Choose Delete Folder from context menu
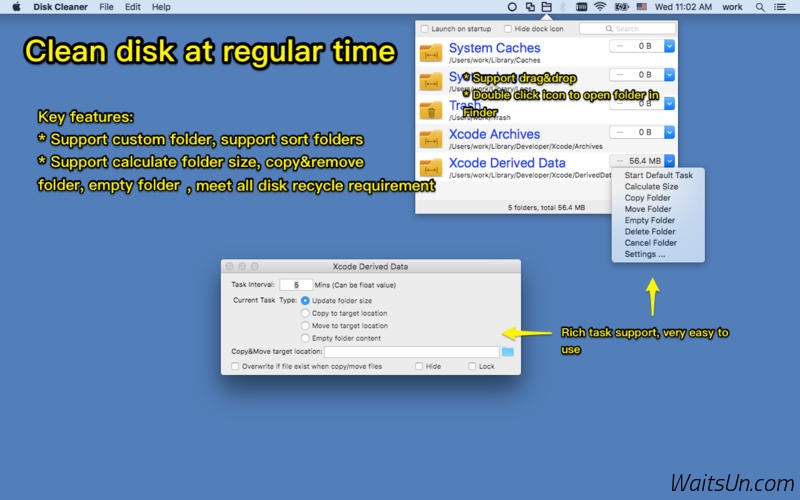The height and width of the screenshot is (500, 800). [x=658, y=231]
